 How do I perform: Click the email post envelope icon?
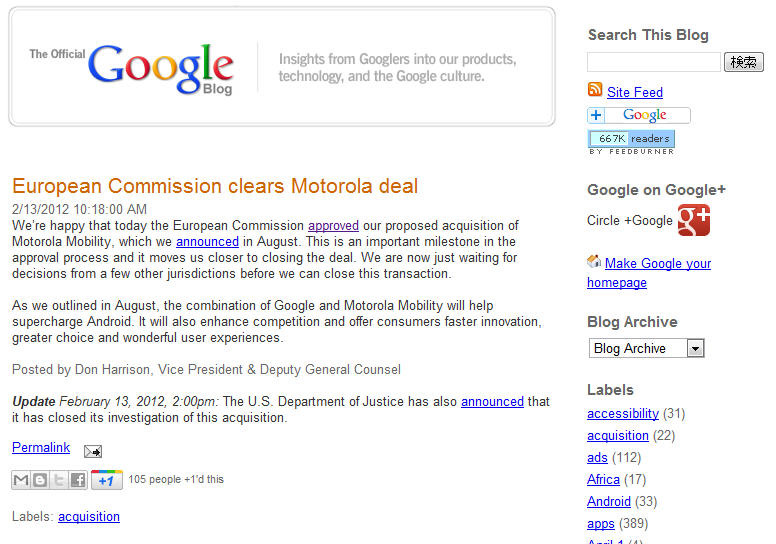(x=92, y=451)
